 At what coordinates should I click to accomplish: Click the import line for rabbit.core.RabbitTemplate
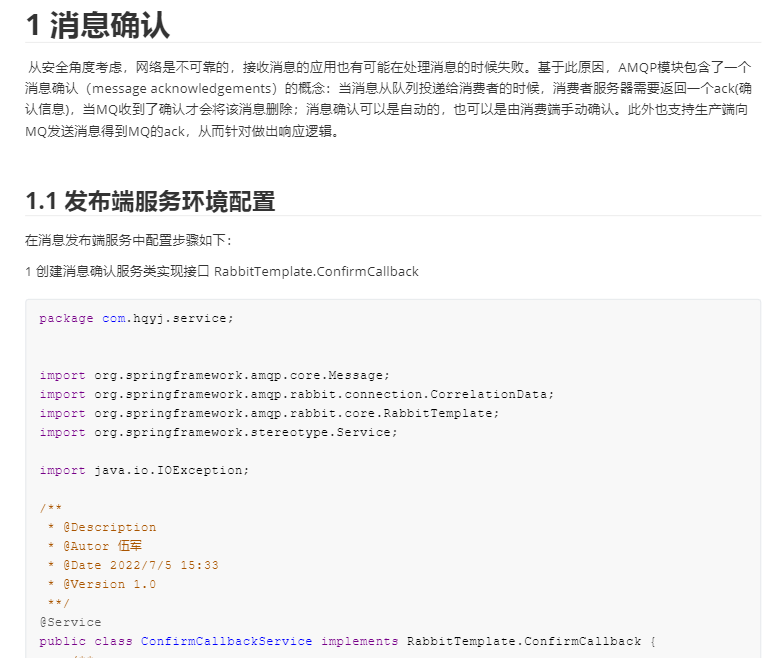(x=269, y=413)
